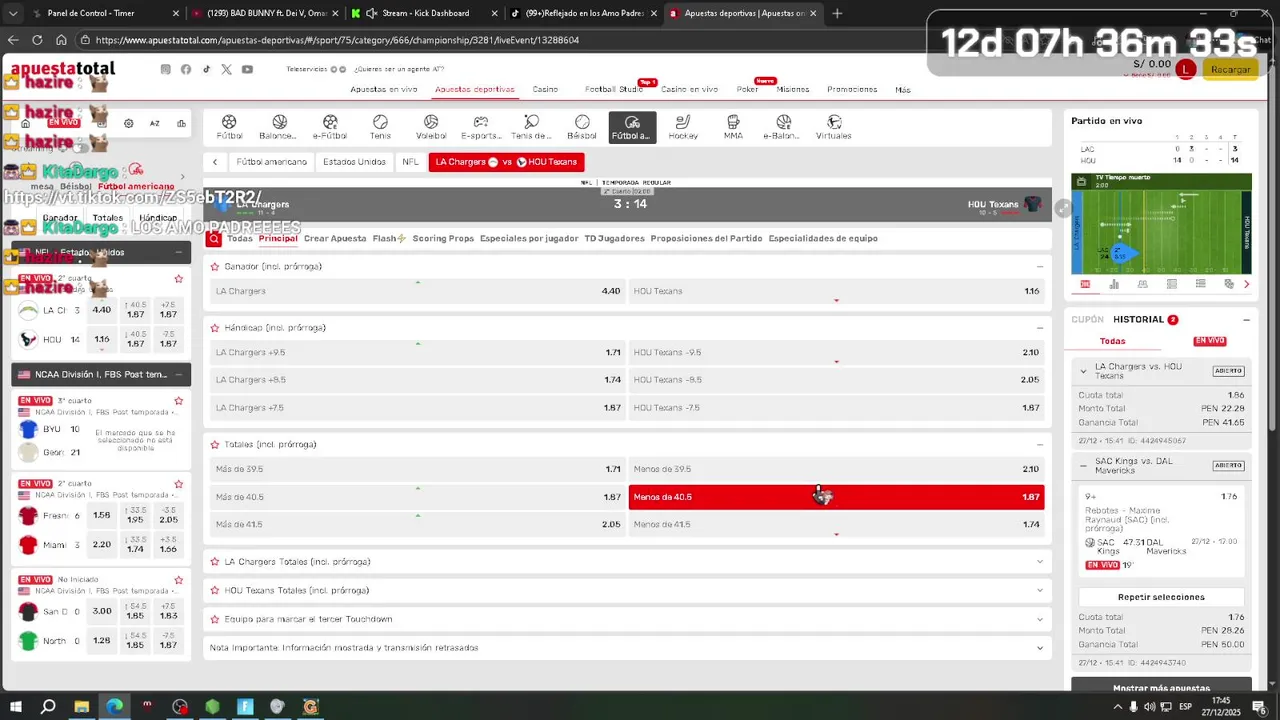This screenshot has width=1280, height=720.
Task: Select the MMA sport icon
Action: pyautogui.click(x=733, y=127)
